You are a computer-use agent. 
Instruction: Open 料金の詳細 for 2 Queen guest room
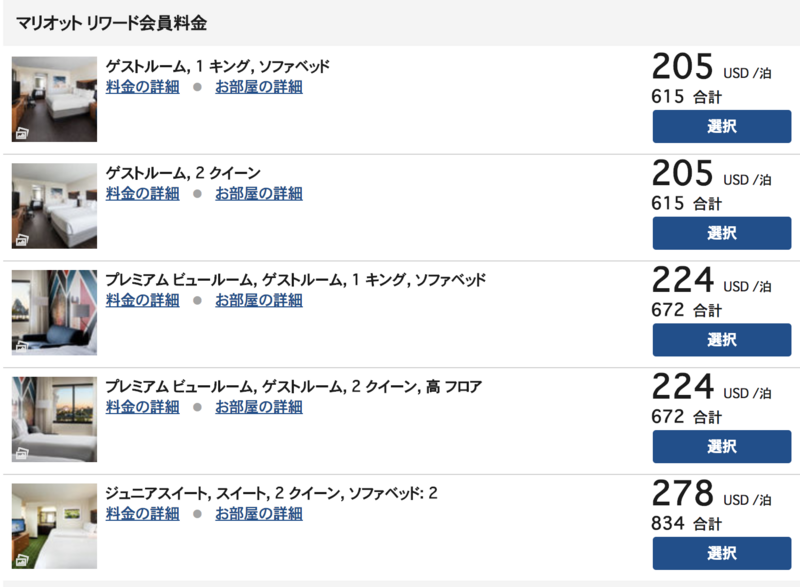point(142,193)
